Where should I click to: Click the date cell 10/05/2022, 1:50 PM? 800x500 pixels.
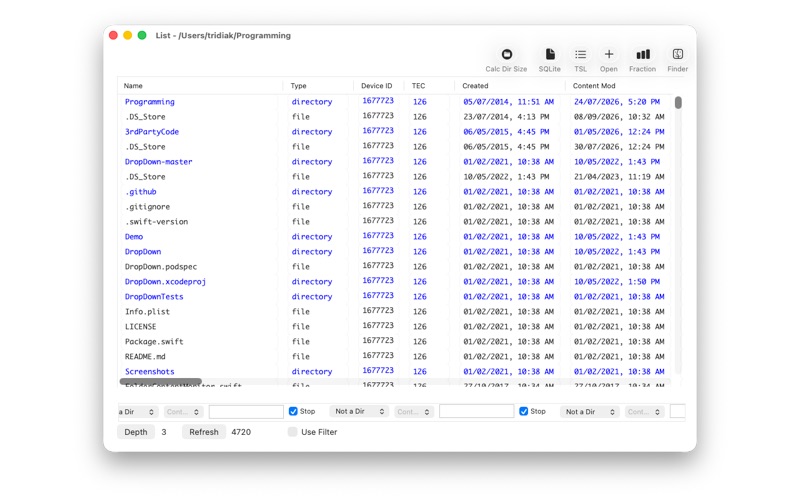pos(617,282)
